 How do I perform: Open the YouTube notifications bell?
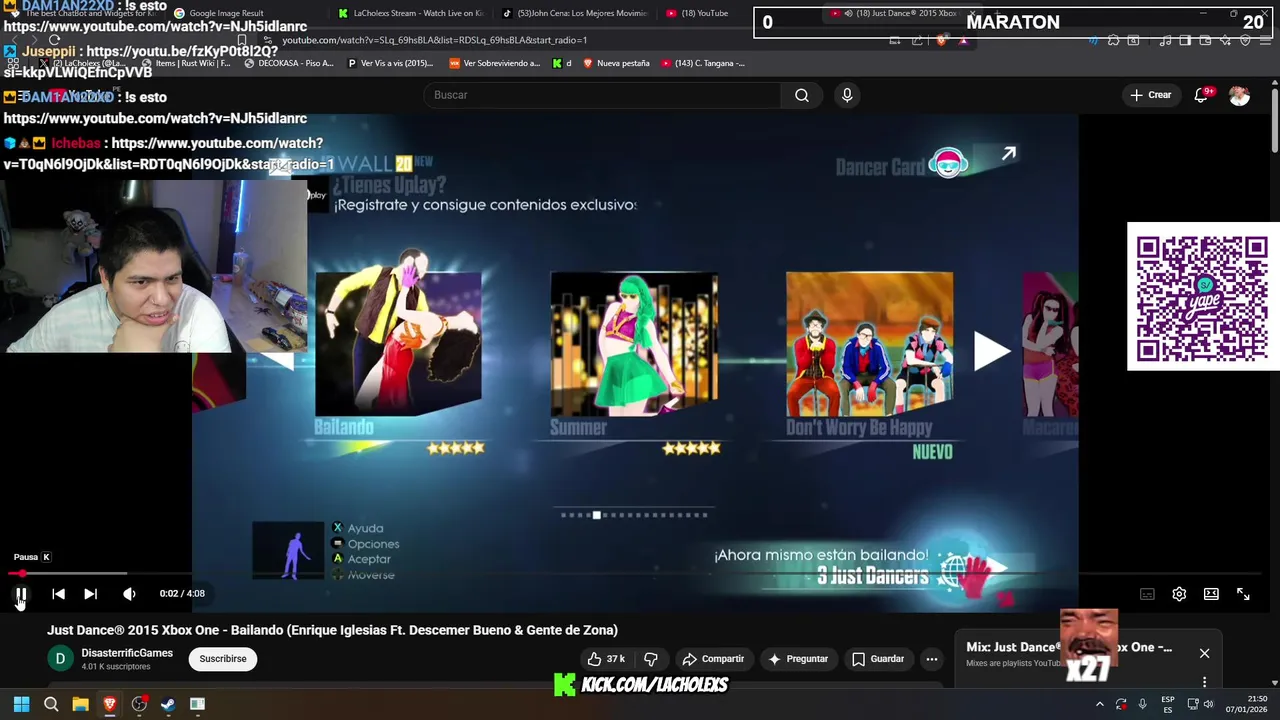click(1201, 95)
